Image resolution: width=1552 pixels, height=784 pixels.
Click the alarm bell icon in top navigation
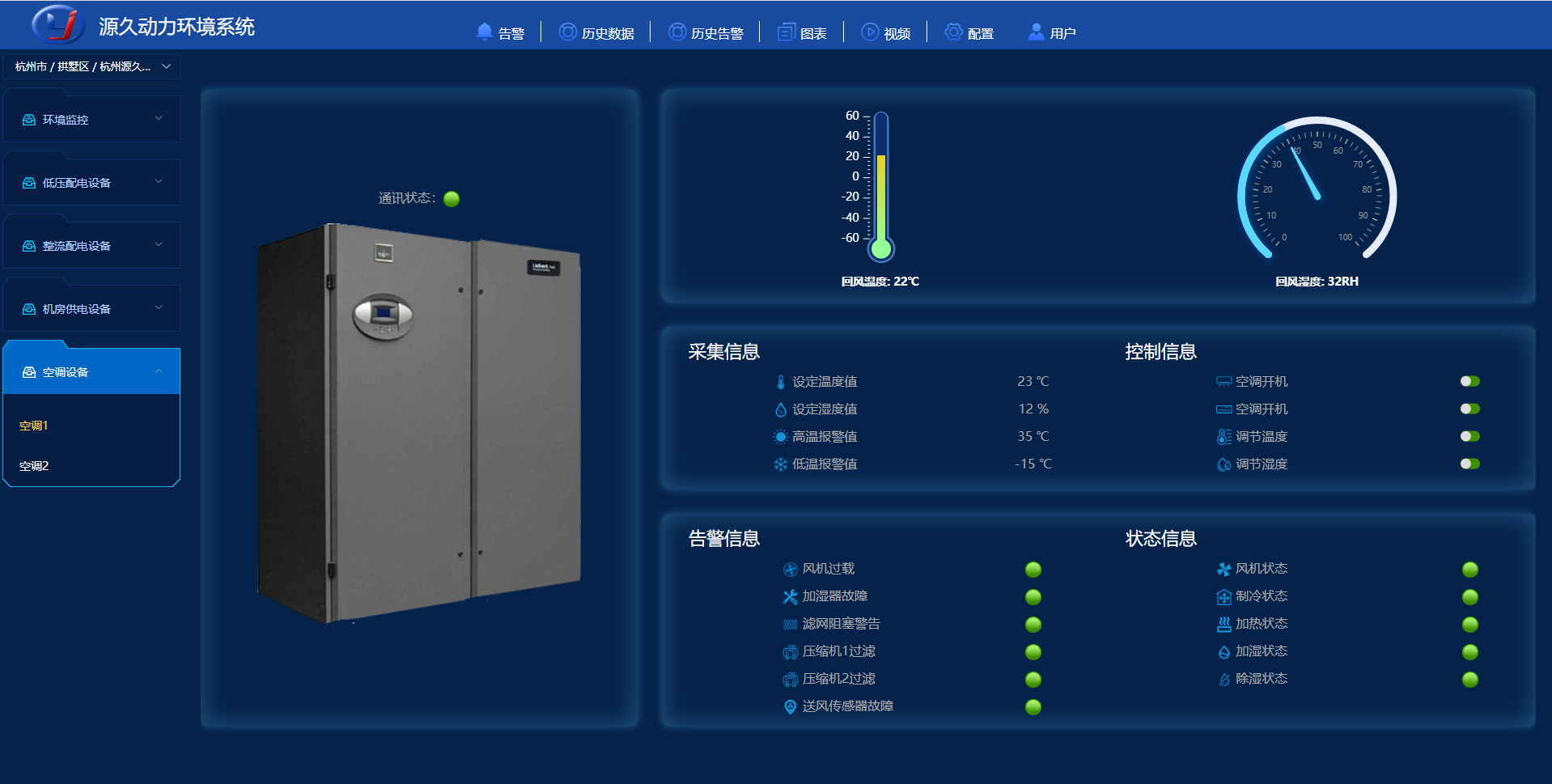[x=484, y=32]
